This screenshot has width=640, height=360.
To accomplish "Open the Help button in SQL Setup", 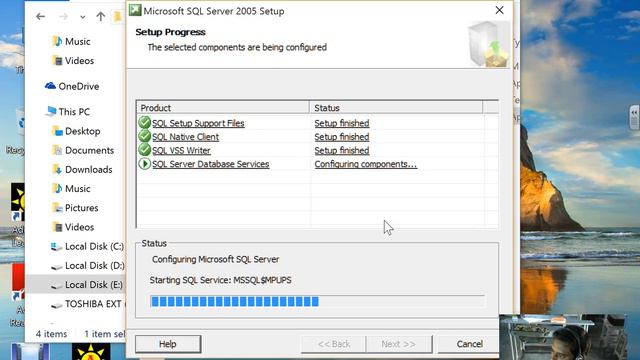I will (x=168, y=344).
